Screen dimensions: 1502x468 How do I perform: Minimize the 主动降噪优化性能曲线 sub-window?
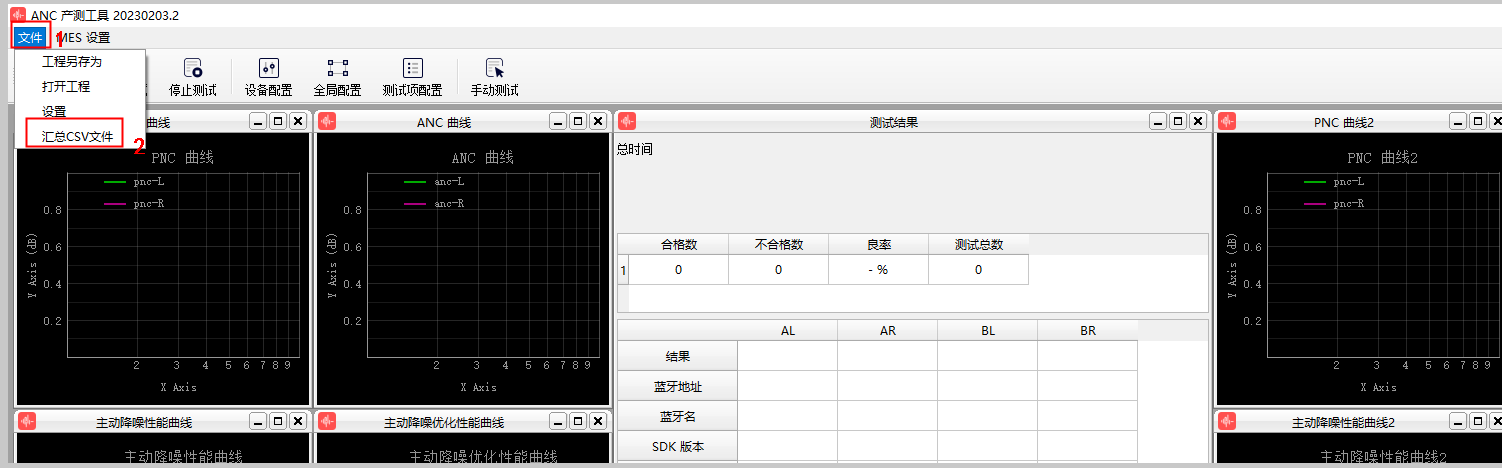click(558, 421)
